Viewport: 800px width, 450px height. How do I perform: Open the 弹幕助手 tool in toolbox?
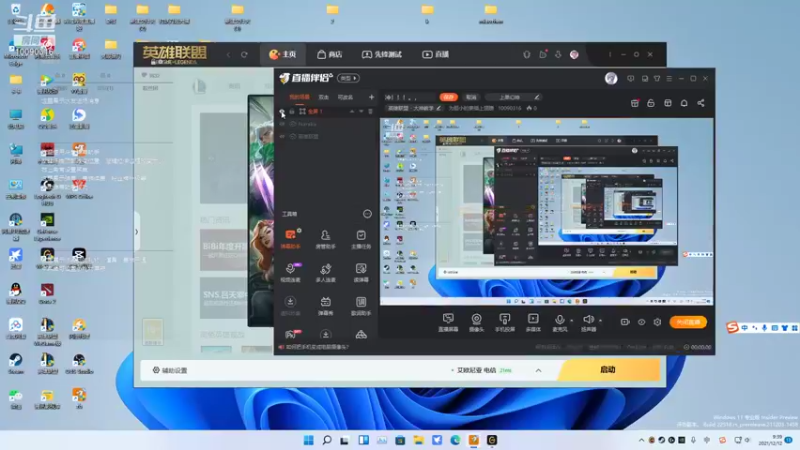click(290, 239)
